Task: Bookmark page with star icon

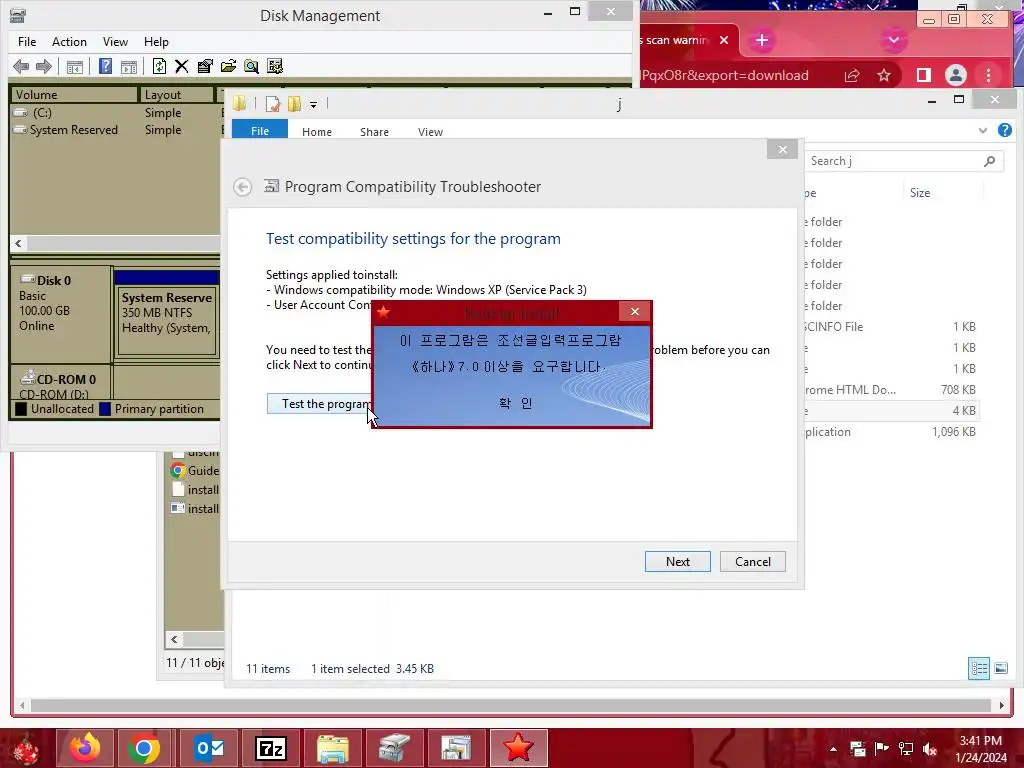Action: click(x=884, y=76)
